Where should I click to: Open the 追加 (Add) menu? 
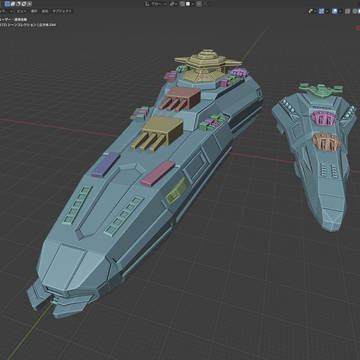pyautogui.click(x=45, y=11)
